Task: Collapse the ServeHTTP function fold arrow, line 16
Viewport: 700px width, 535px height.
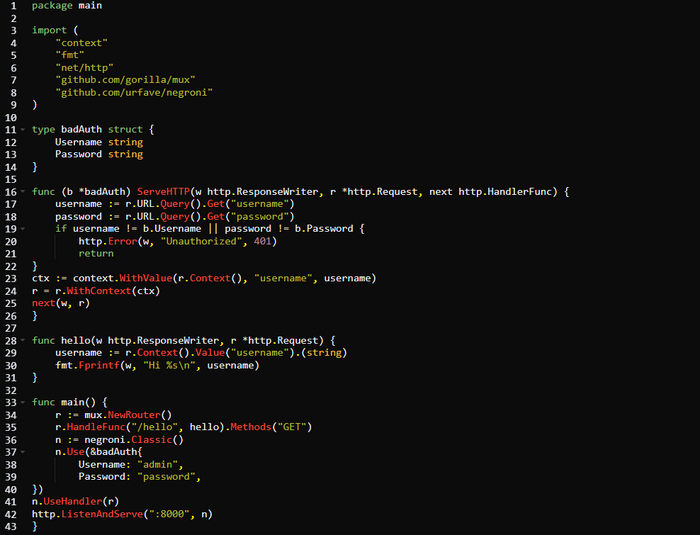Action: (23, 192)
